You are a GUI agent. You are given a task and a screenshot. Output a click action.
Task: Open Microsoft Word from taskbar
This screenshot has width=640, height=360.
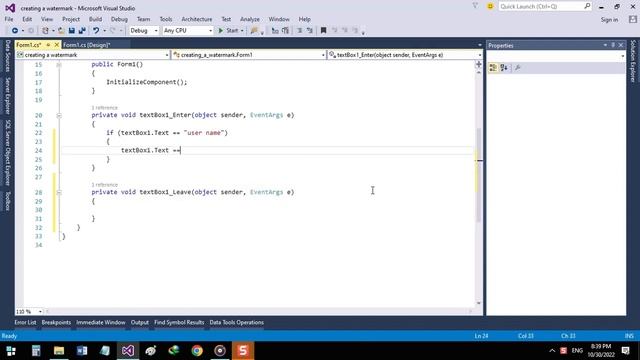tap(82, 351)
